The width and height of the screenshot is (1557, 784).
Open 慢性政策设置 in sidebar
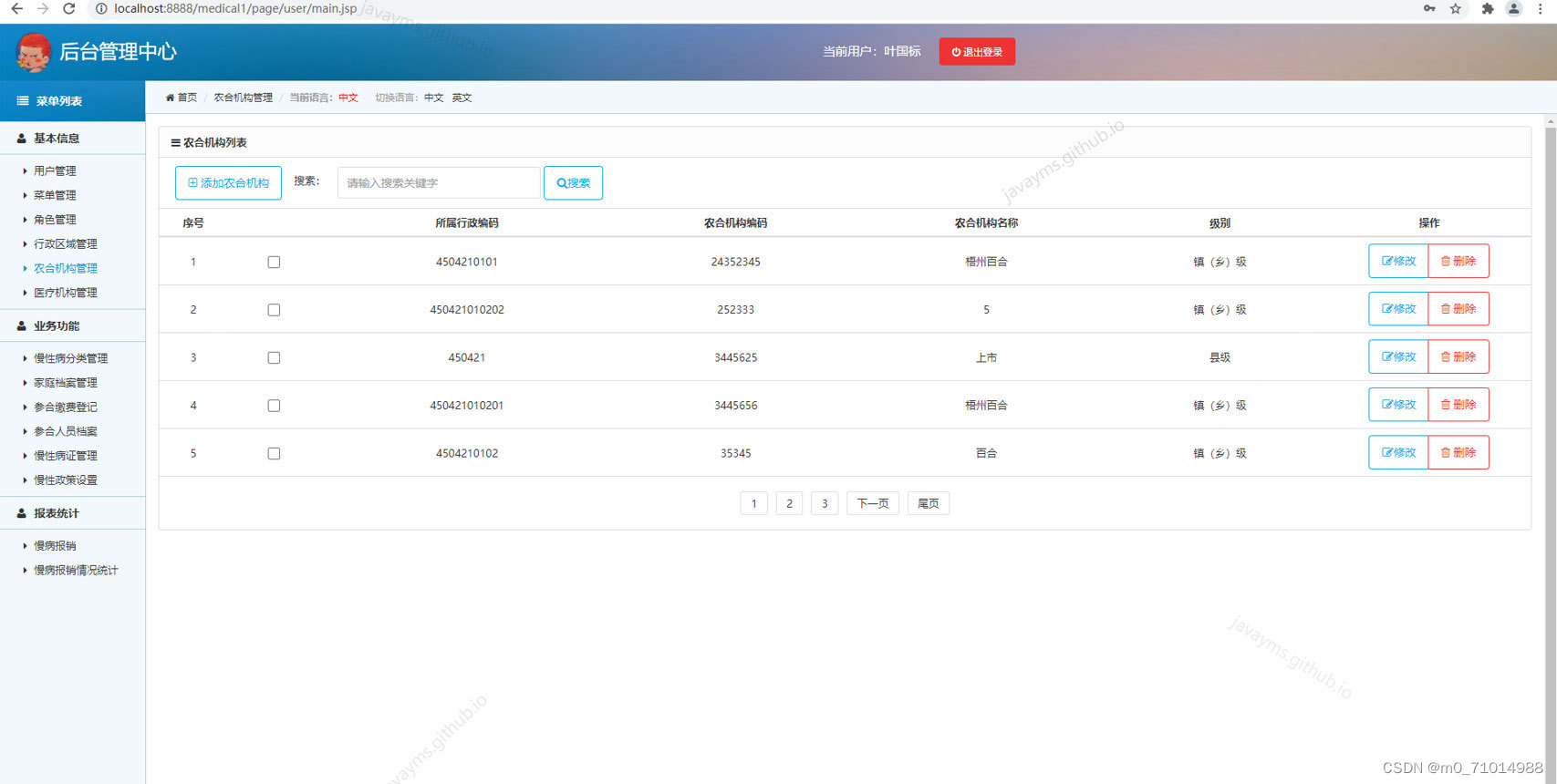tap(66, 480)
